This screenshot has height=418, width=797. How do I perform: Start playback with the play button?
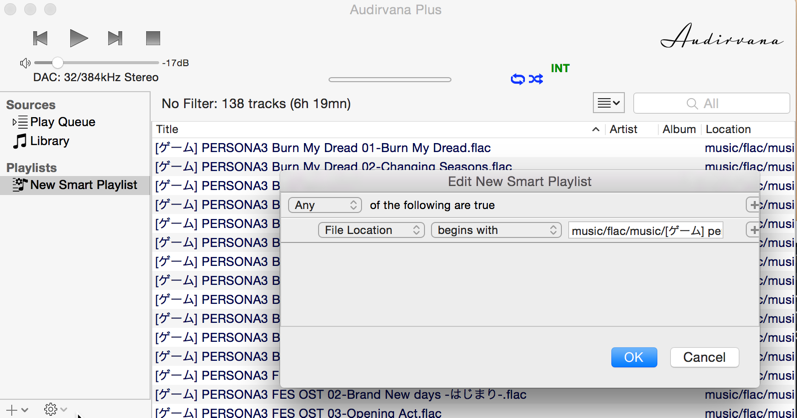(x=78, y=38)
